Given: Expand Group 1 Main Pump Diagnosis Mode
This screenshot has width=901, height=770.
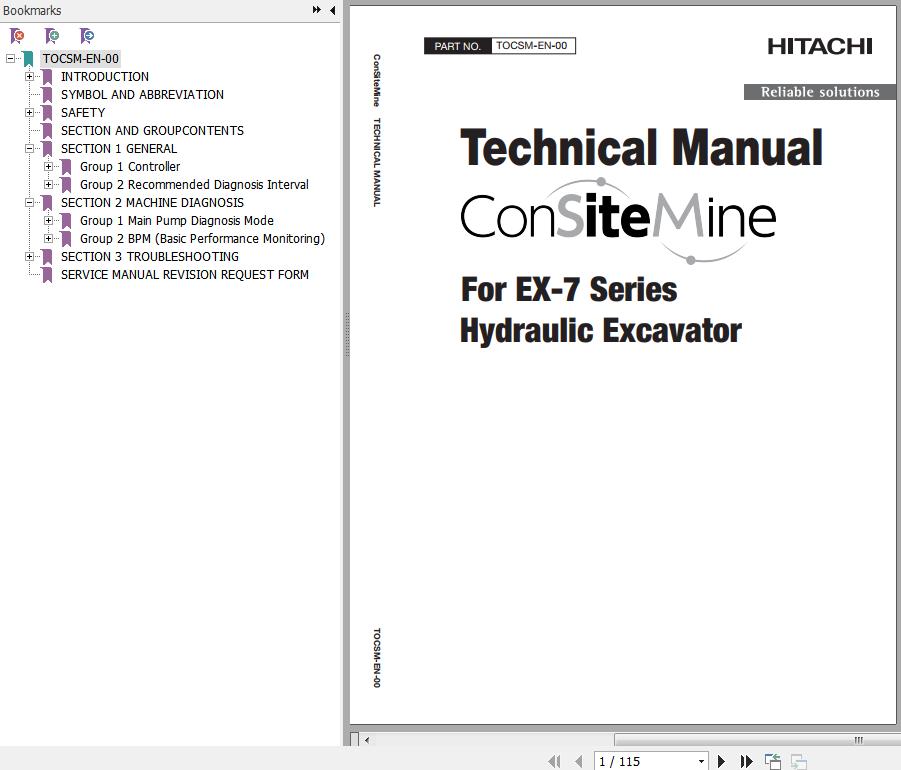Looking at the screenshot, I should pyautogui.click(x=48, y=221).
